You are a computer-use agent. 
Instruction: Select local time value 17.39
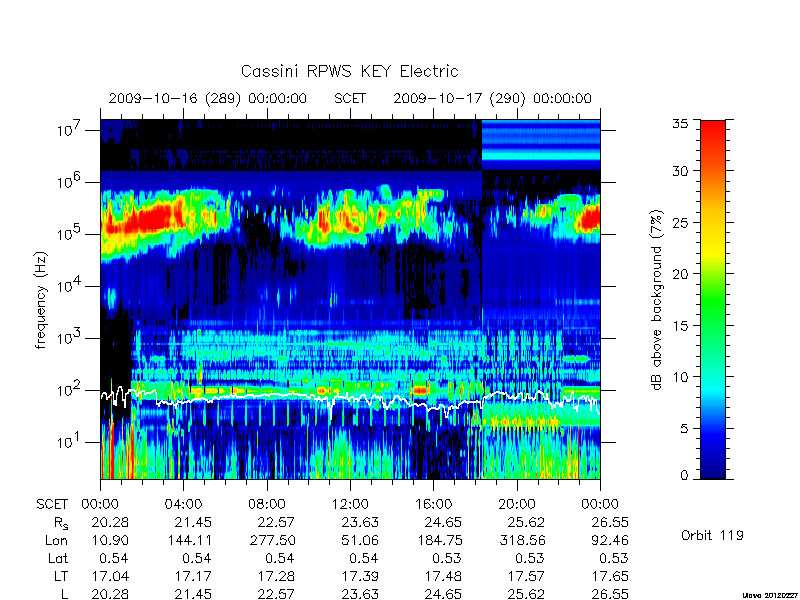(x=360, y=576)
